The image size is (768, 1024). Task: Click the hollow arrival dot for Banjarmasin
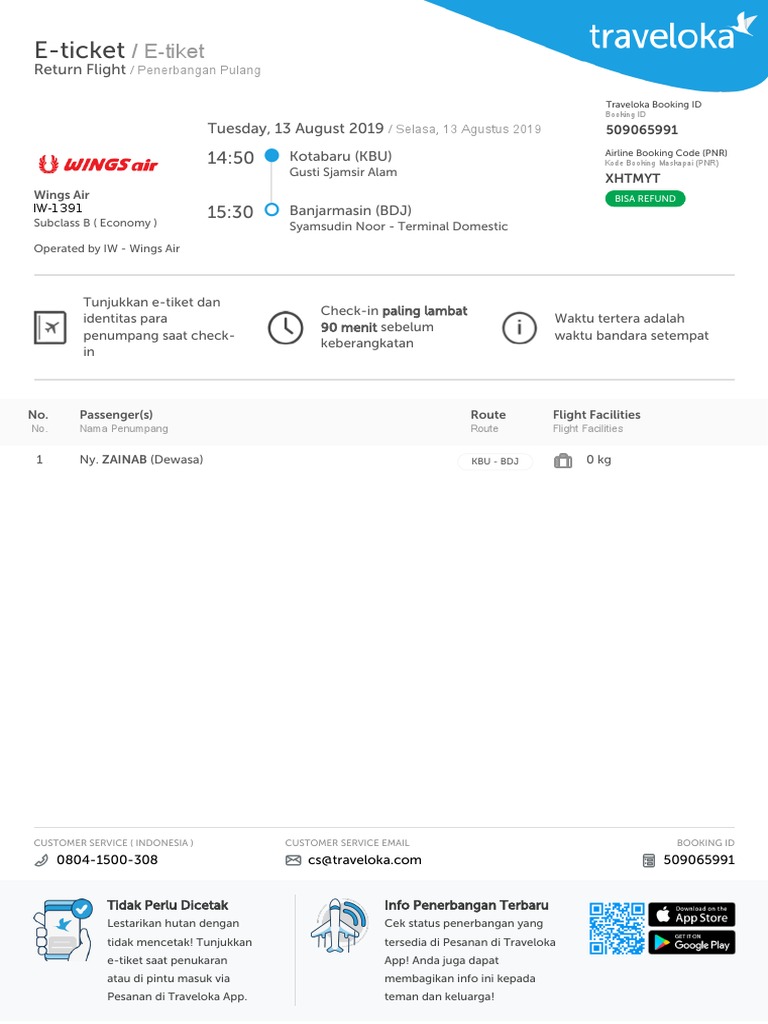click(x=272, y=210)
